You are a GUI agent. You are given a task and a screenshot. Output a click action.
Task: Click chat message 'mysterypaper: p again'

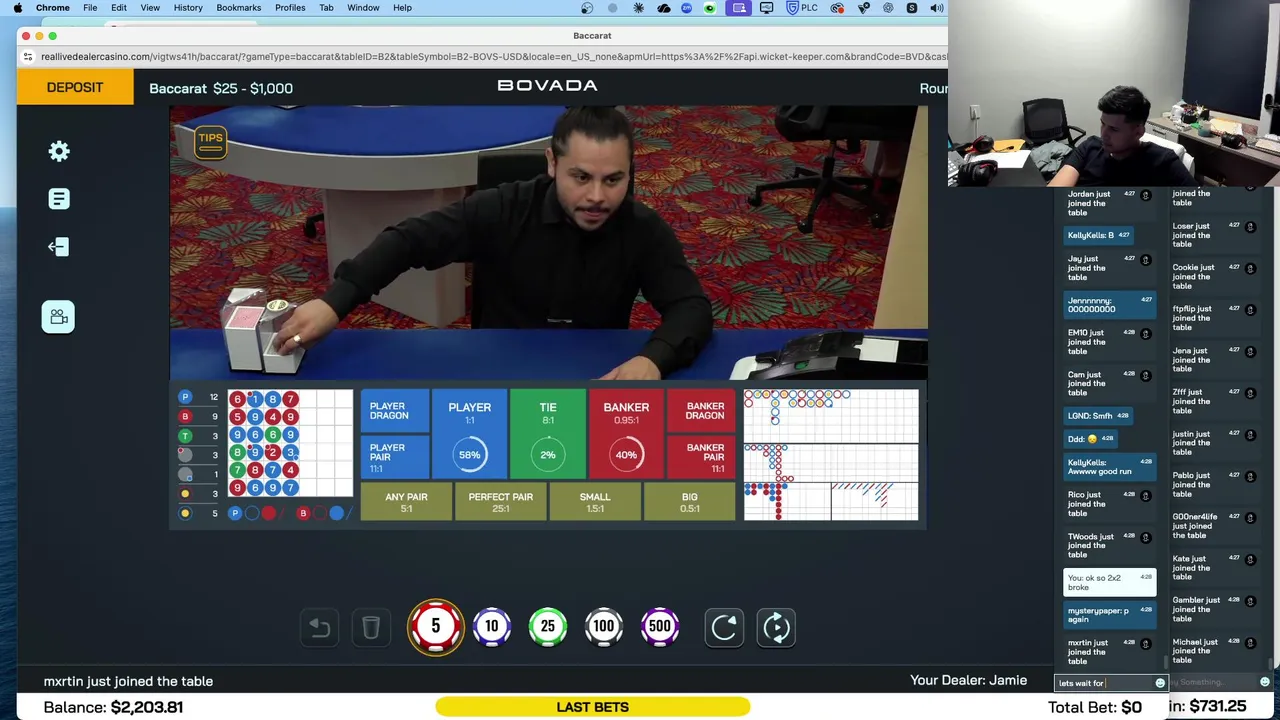[1109, 615]
